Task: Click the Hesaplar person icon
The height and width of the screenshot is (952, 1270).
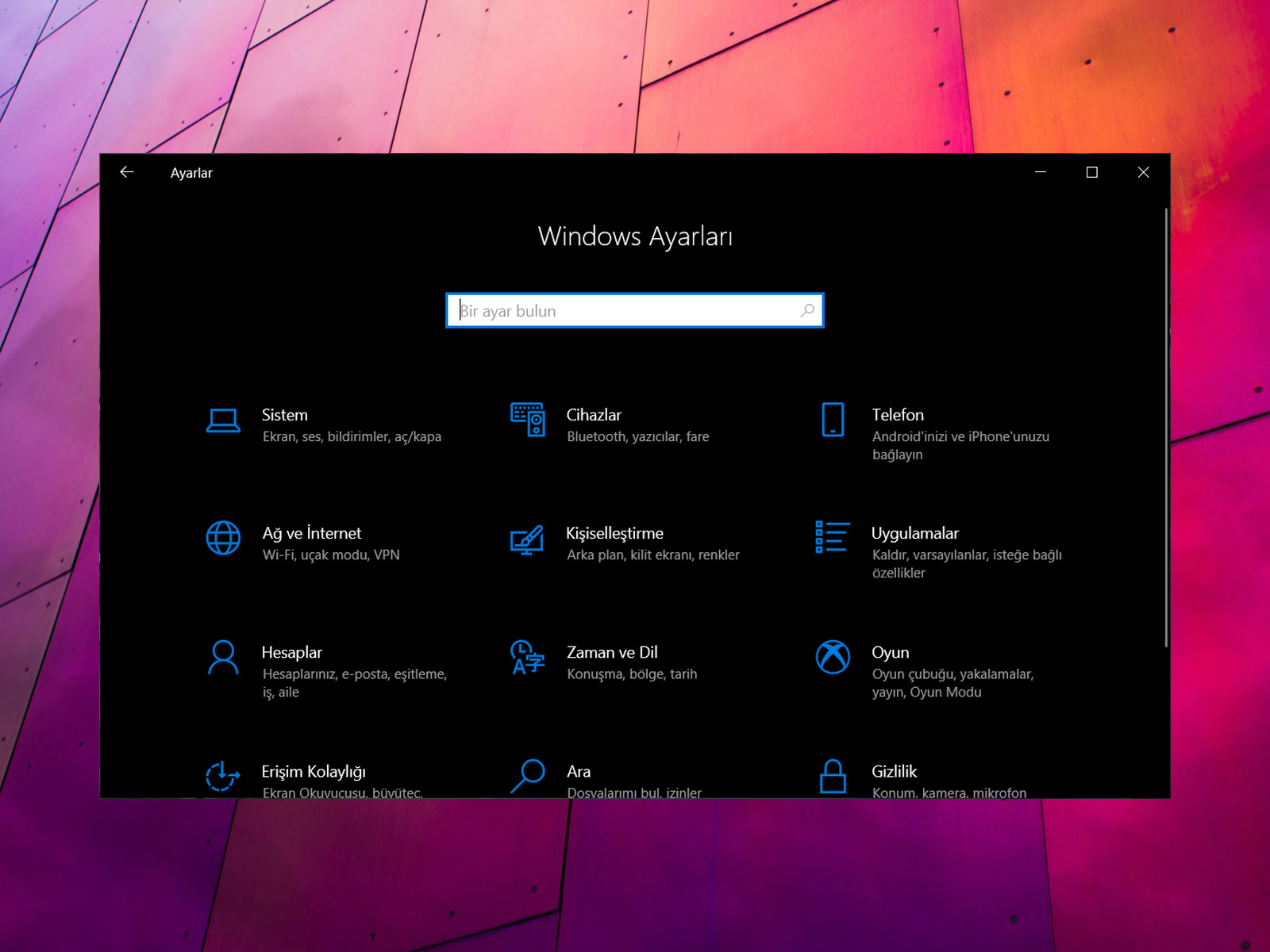Action: pyautogui.click(x=223, y=657)
